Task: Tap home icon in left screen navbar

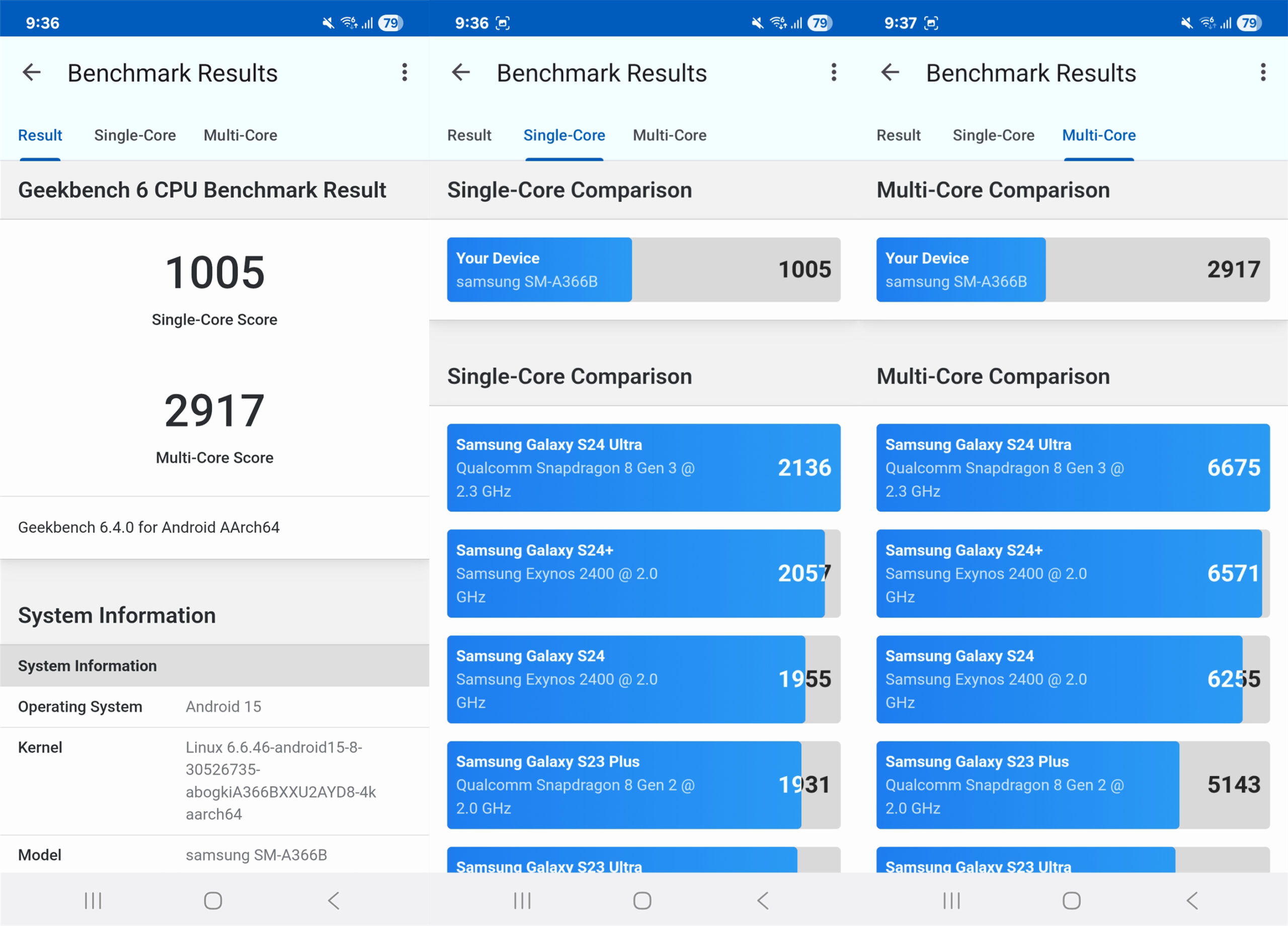Action: 213,900
